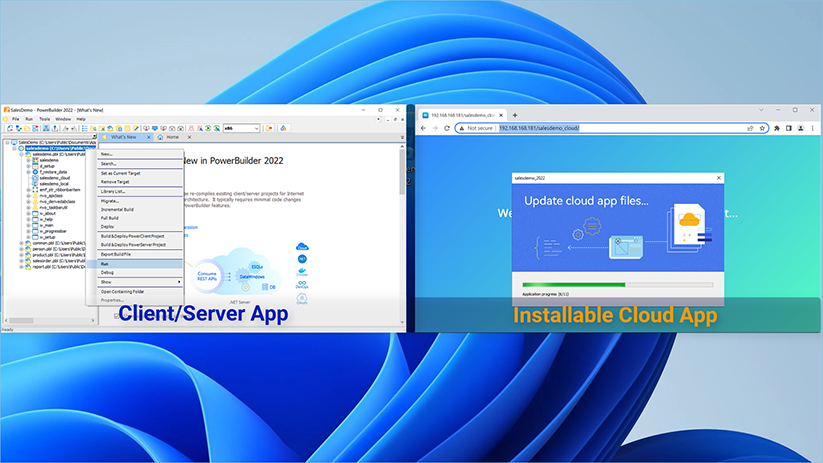Open the browser three-dot menu

[x=813, y=128]
